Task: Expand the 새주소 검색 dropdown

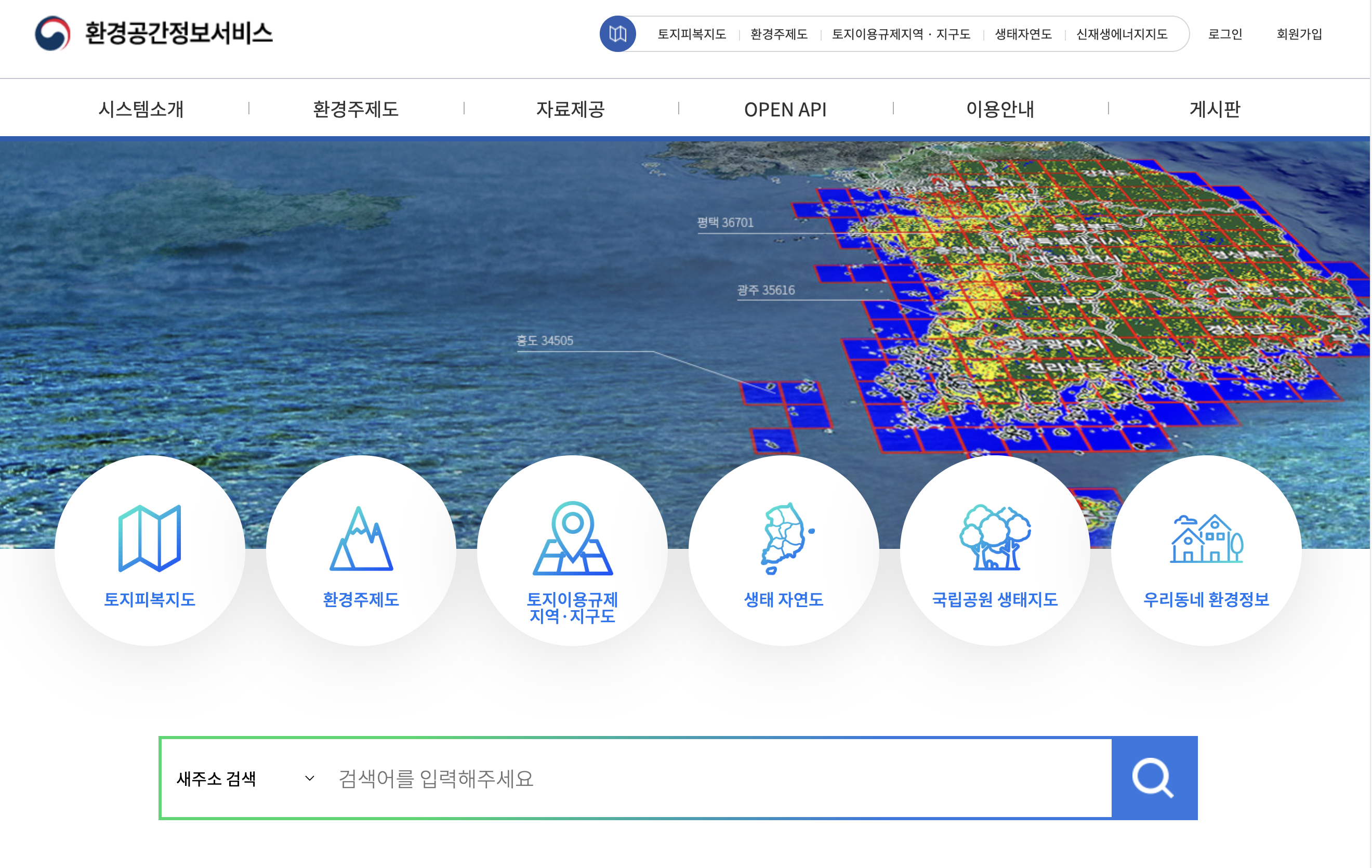Action: coord(245,779)
